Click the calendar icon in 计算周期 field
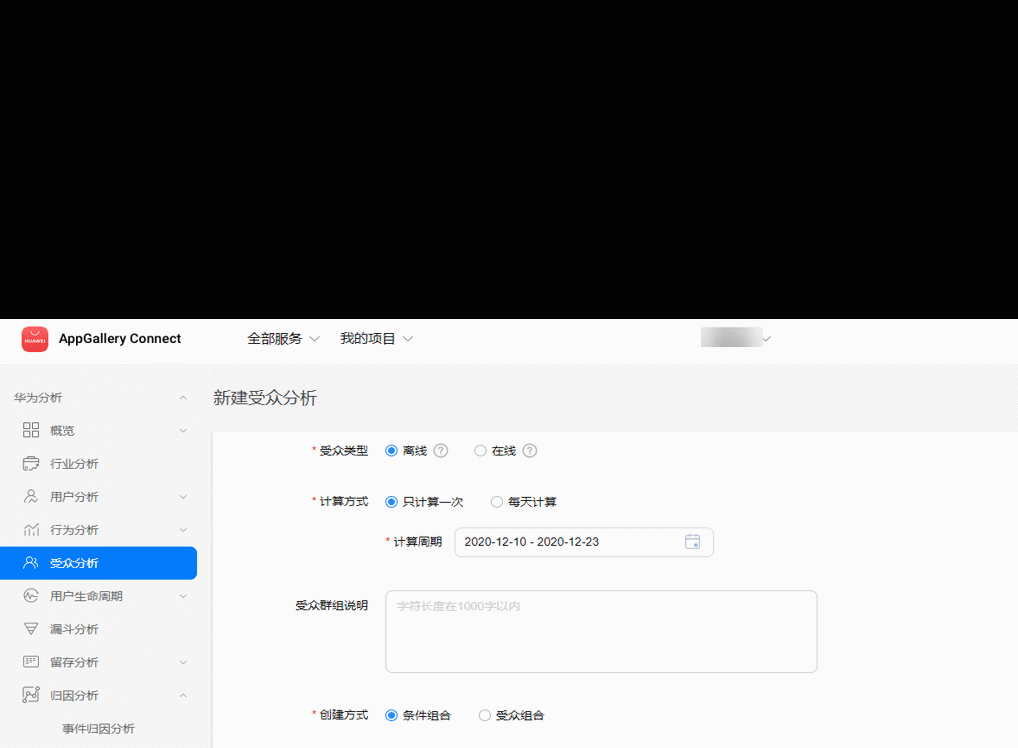The width and height of the screenshot is (1018, 748). (x=693, y=541)
